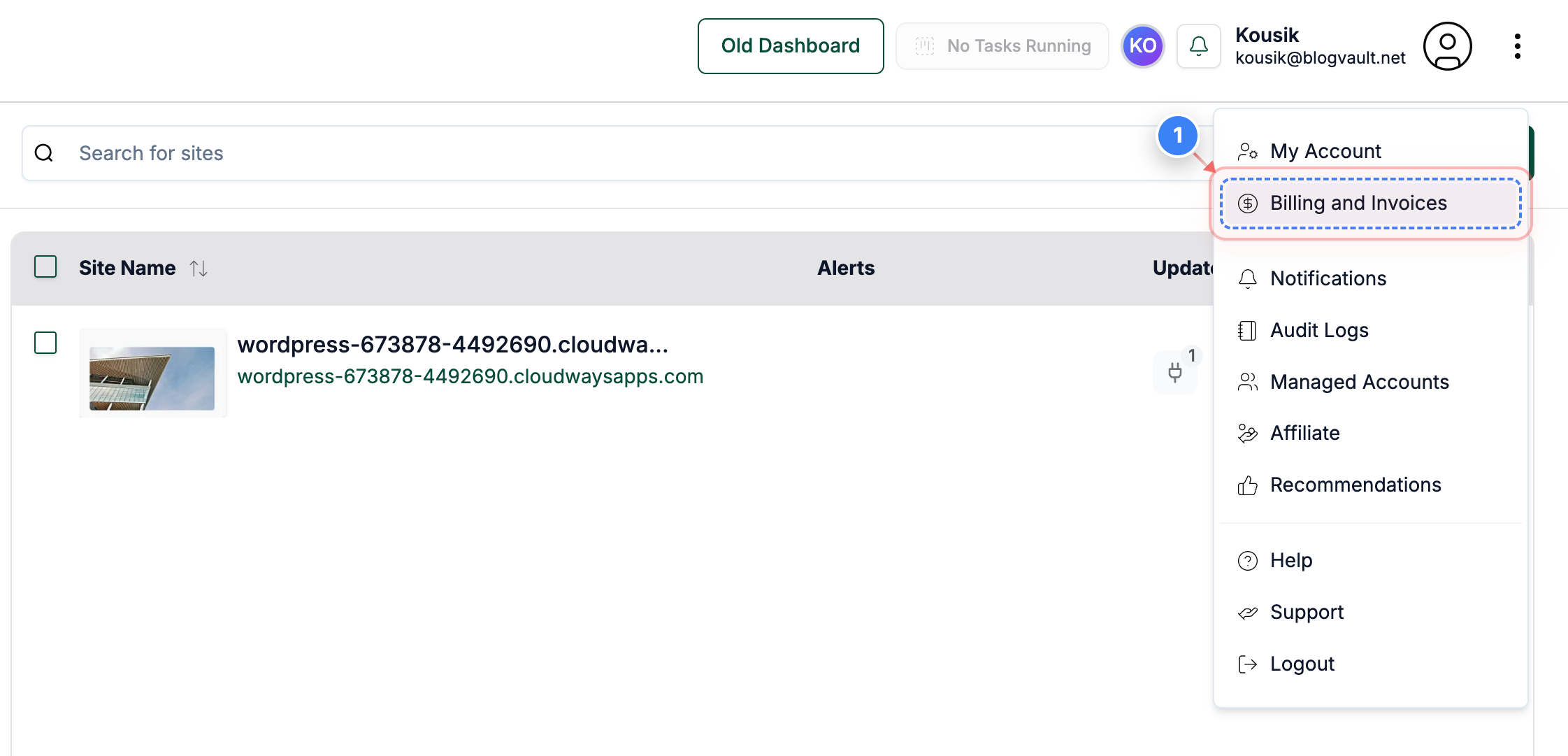The image size is (1568, 756).
Task: Select Logout from the menu
Action: click(x=1302, y=664)
